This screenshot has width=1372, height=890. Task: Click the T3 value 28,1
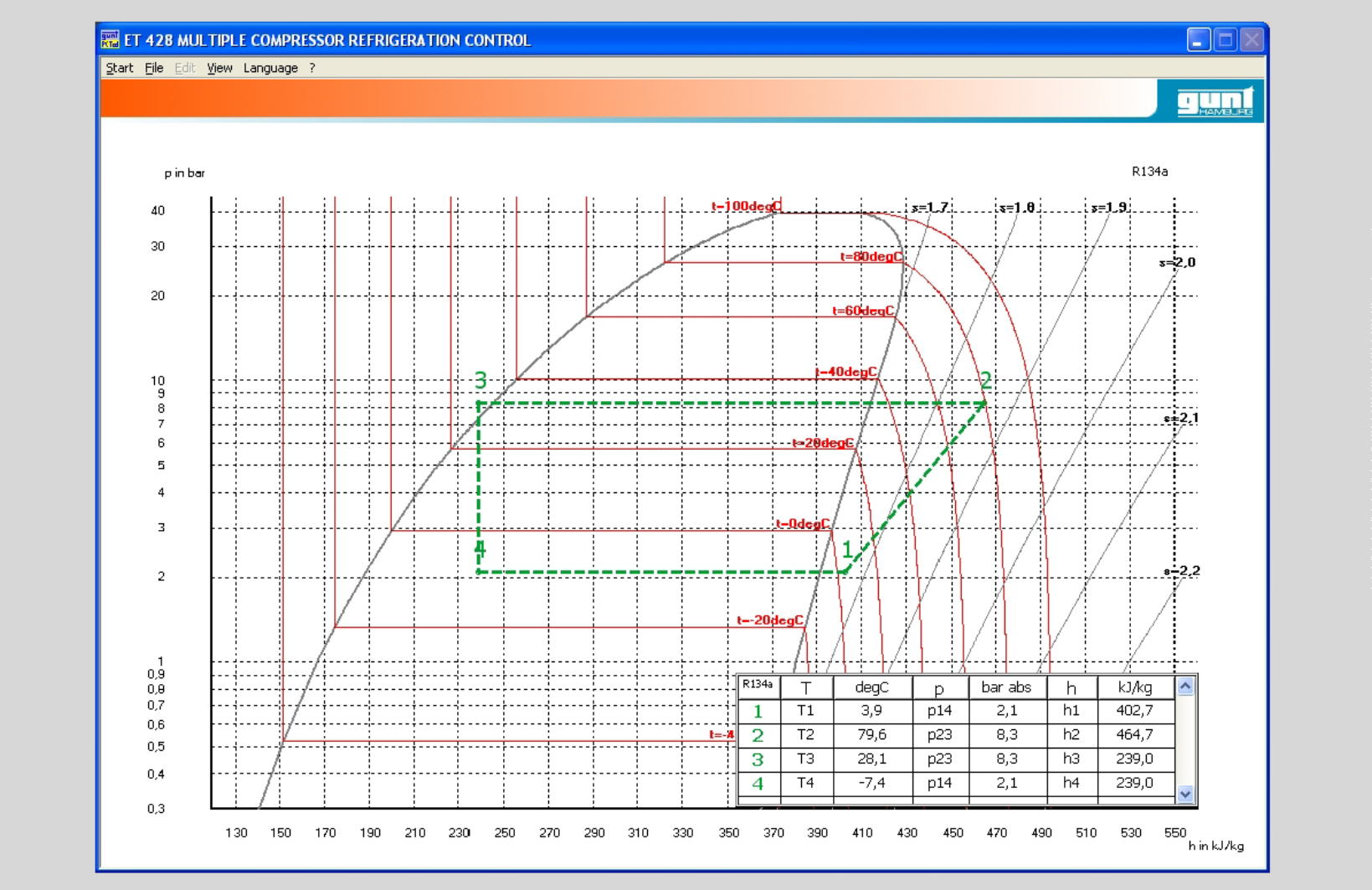871,759
